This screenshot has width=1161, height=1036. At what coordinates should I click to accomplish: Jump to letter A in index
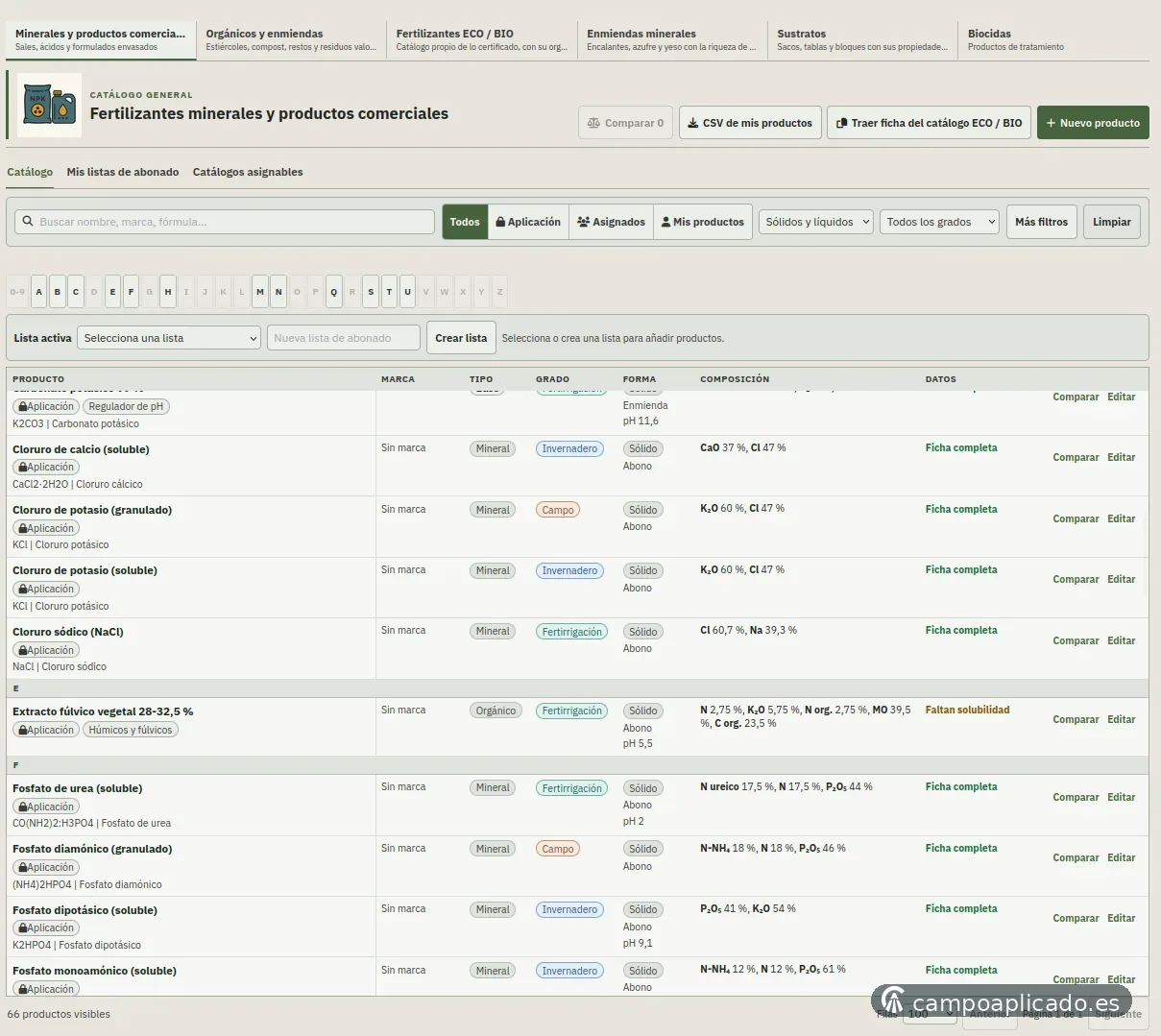(38, 292)
